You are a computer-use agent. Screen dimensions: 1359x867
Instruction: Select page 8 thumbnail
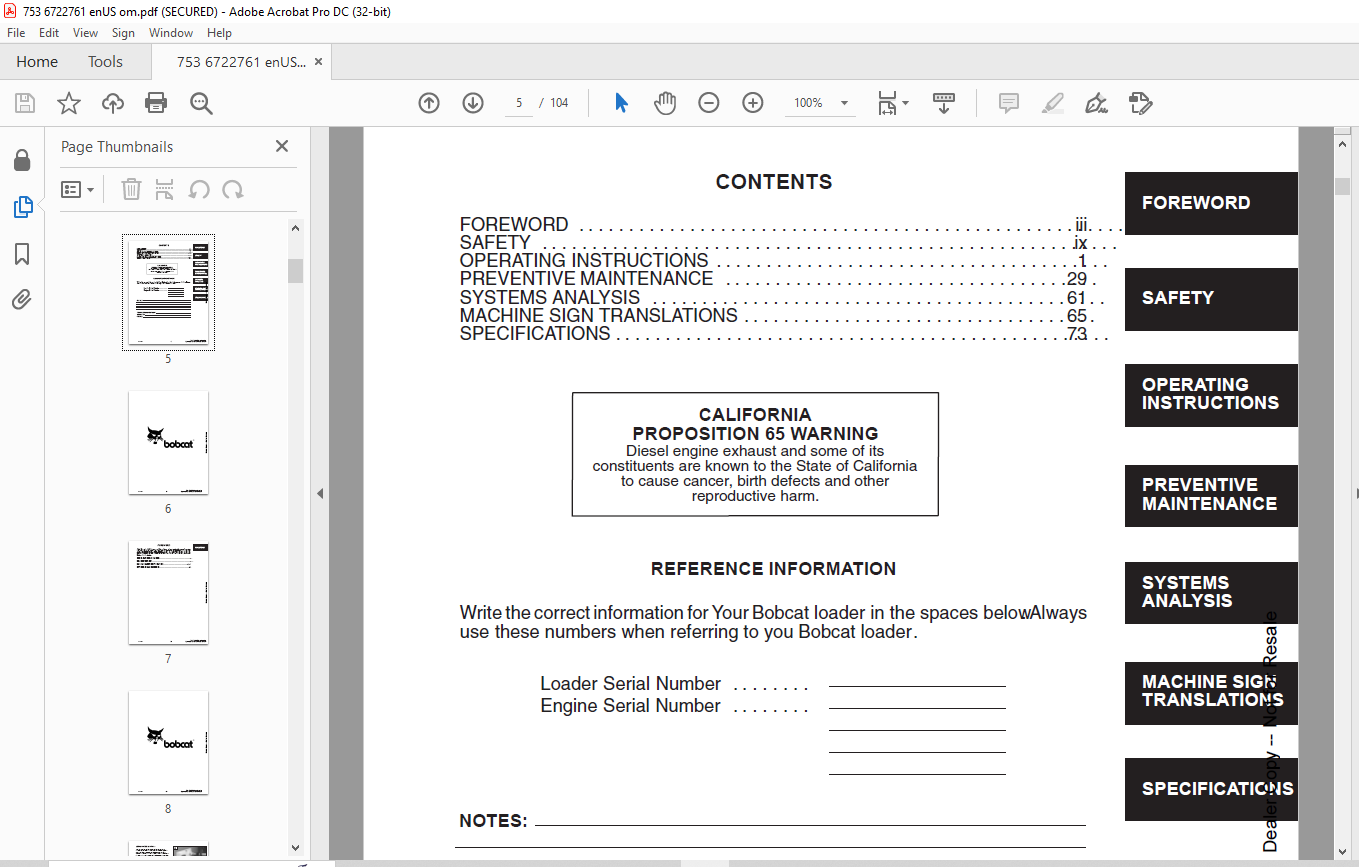(x=168, y=743)
